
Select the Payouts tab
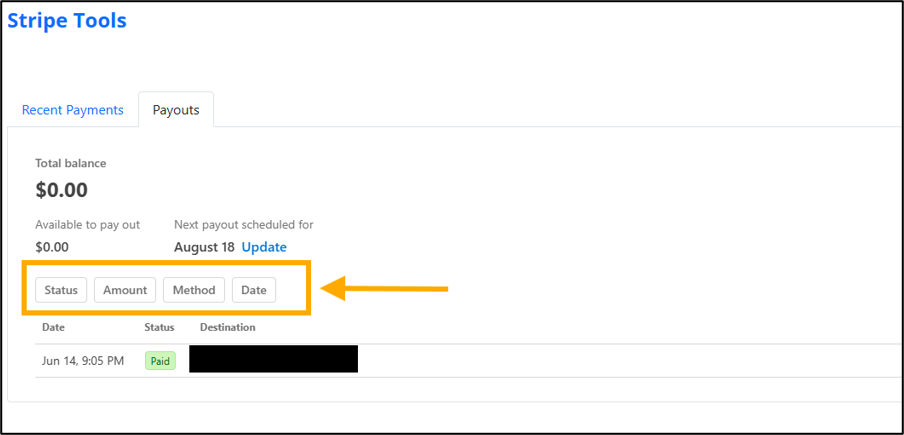coord(176,110)
